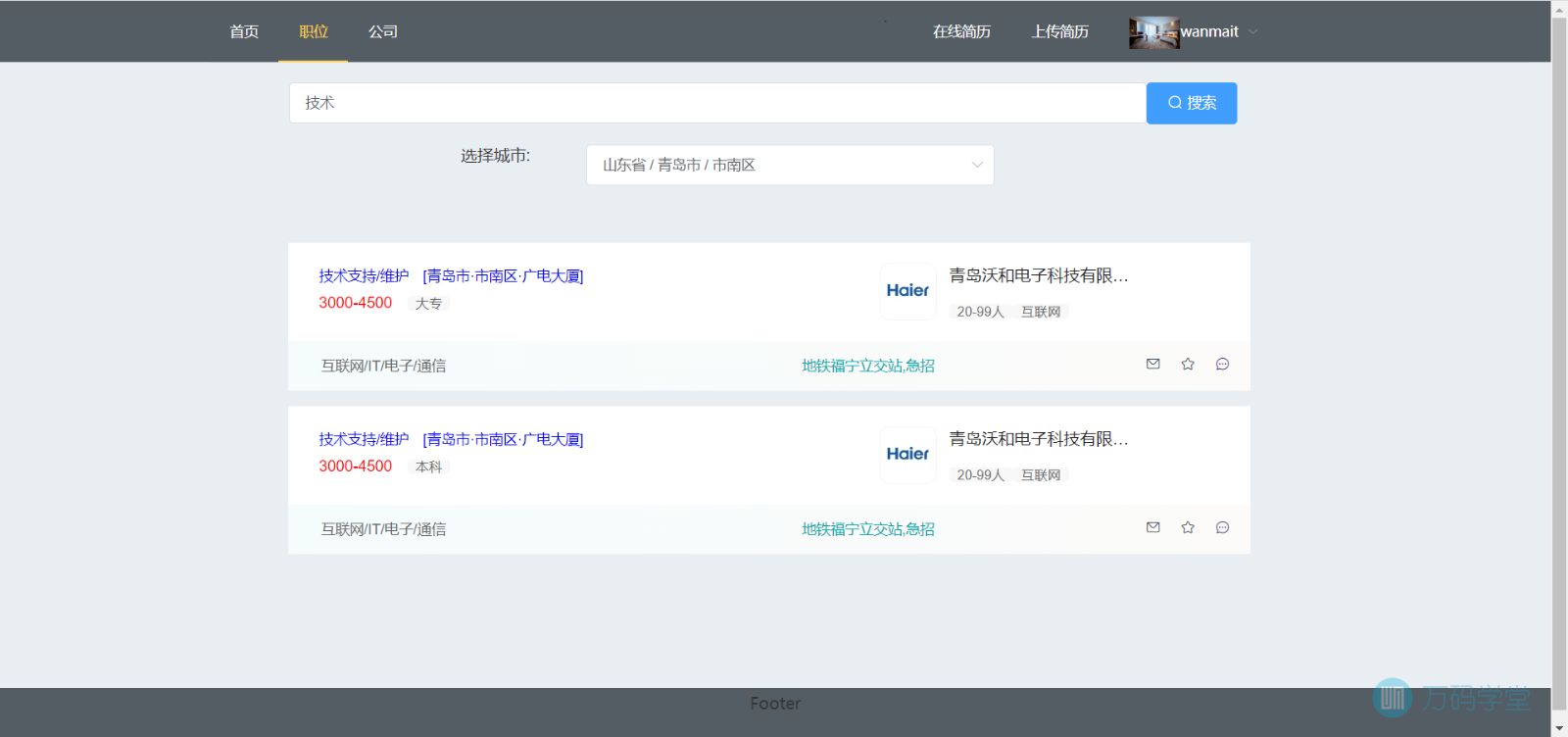1568x737 pixels.
Task: Star the second 技术支持/维护 job
Action: (1188, 527)
